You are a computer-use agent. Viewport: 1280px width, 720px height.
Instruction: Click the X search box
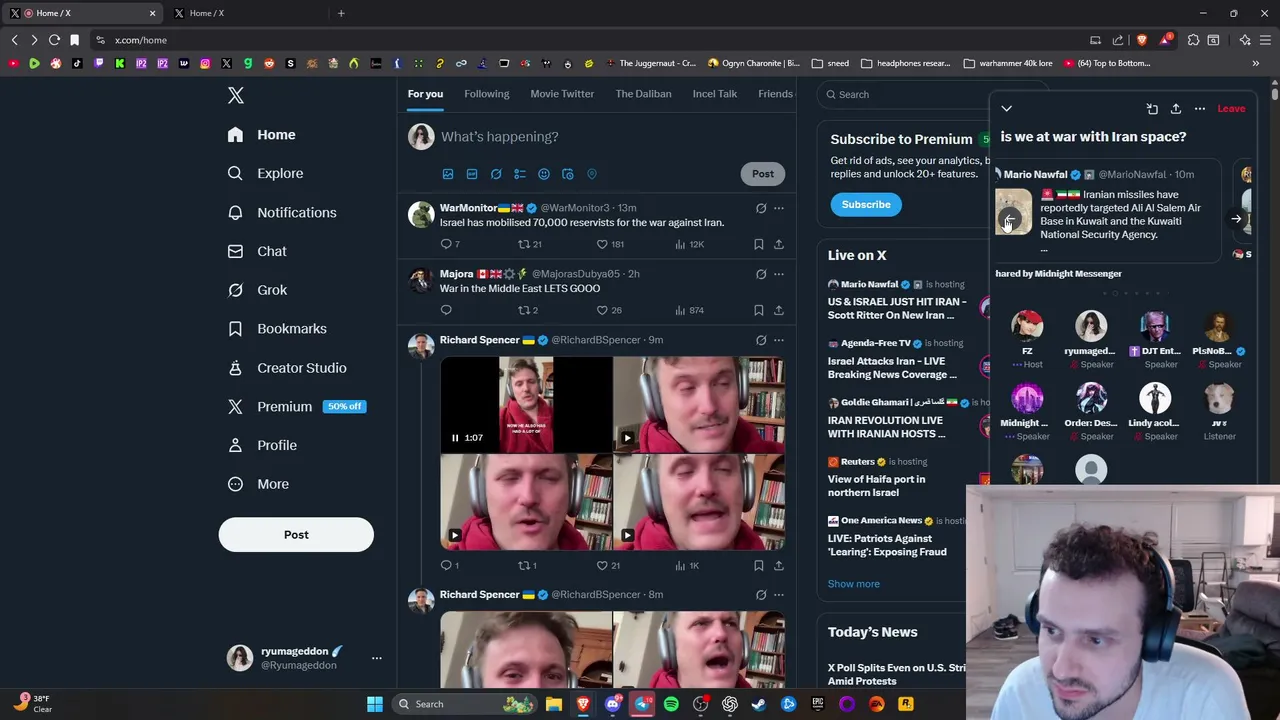point(905,94)
